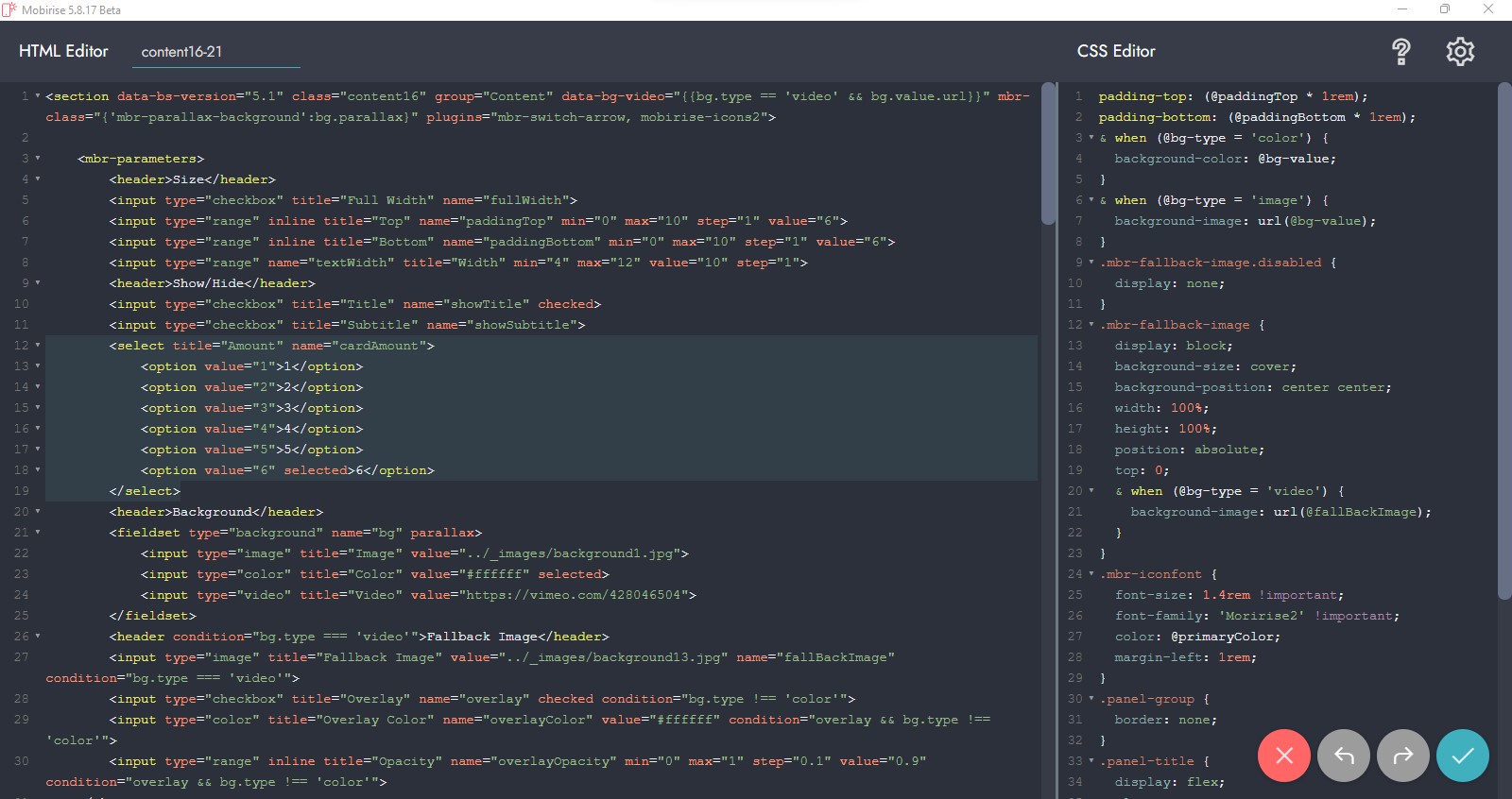
Task: Apply changes with the teal checkmark button
Action: pos(1462,756)
